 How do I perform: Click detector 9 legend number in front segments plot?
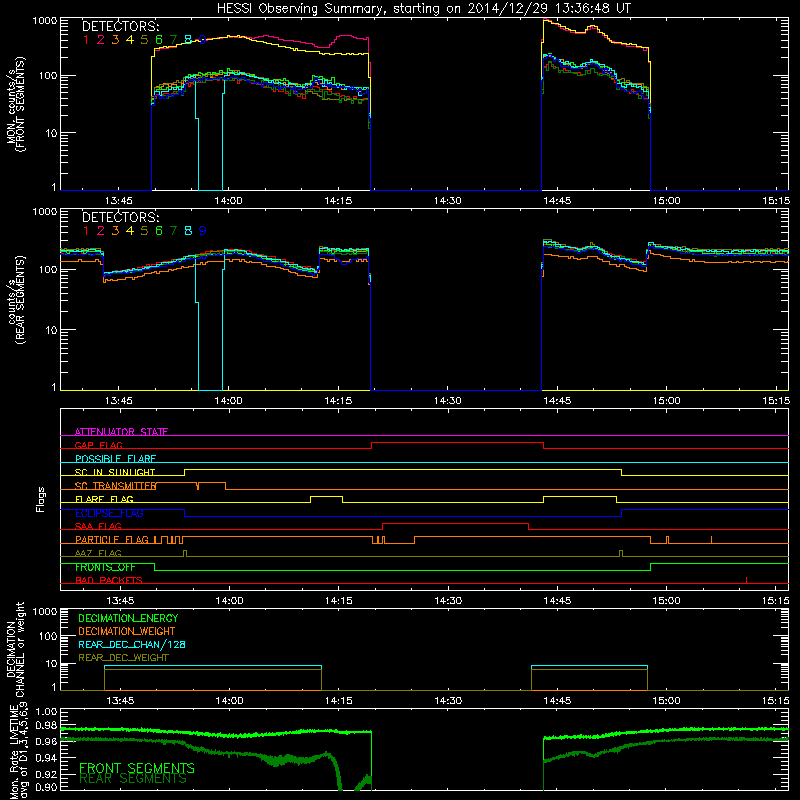[203, 40]
